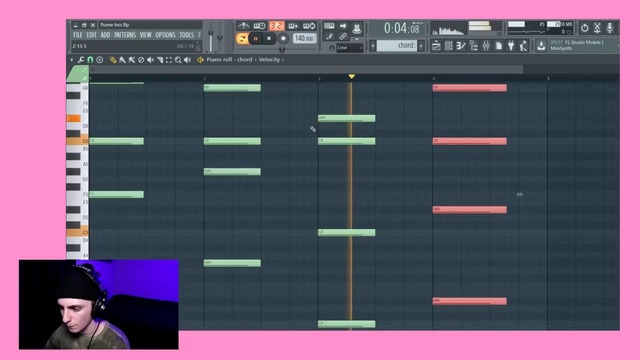Toggle overdub blend recording
The image size is (640, 360).
coord(293,26)
